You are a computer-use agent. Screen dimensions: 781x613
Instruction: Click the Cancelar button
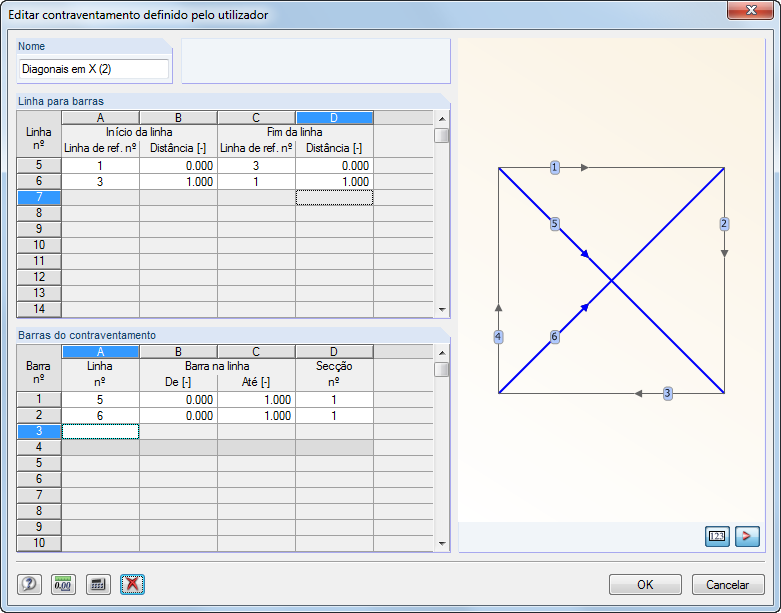tap(728, 585)
